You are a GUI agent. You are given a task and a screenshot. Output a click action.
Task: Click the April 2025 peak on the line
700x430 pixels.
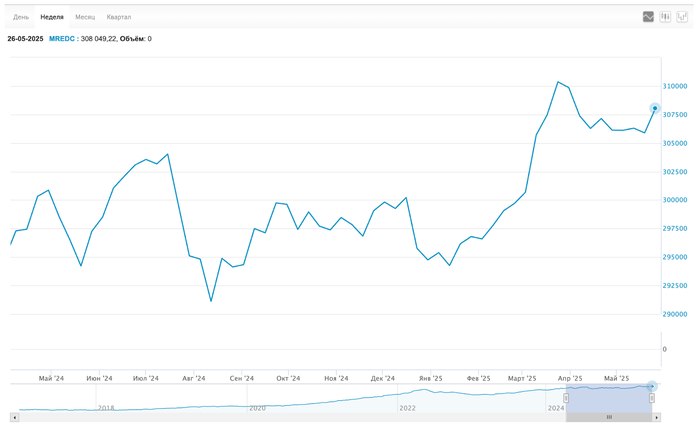[558, 82]
